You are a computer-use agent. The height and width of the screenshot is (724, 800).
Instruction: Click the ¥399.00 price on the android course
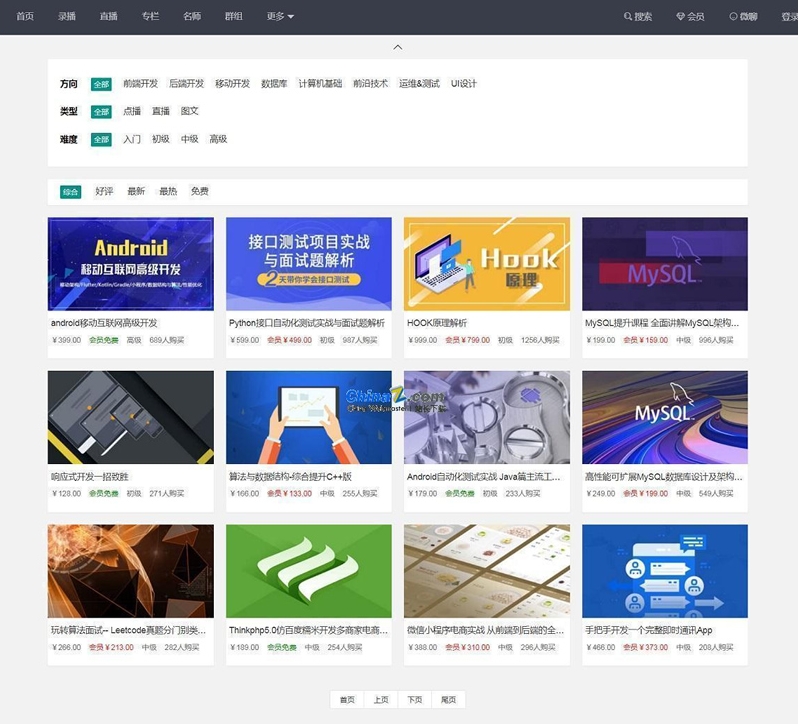pyautogui.click(x=66, y=340)
